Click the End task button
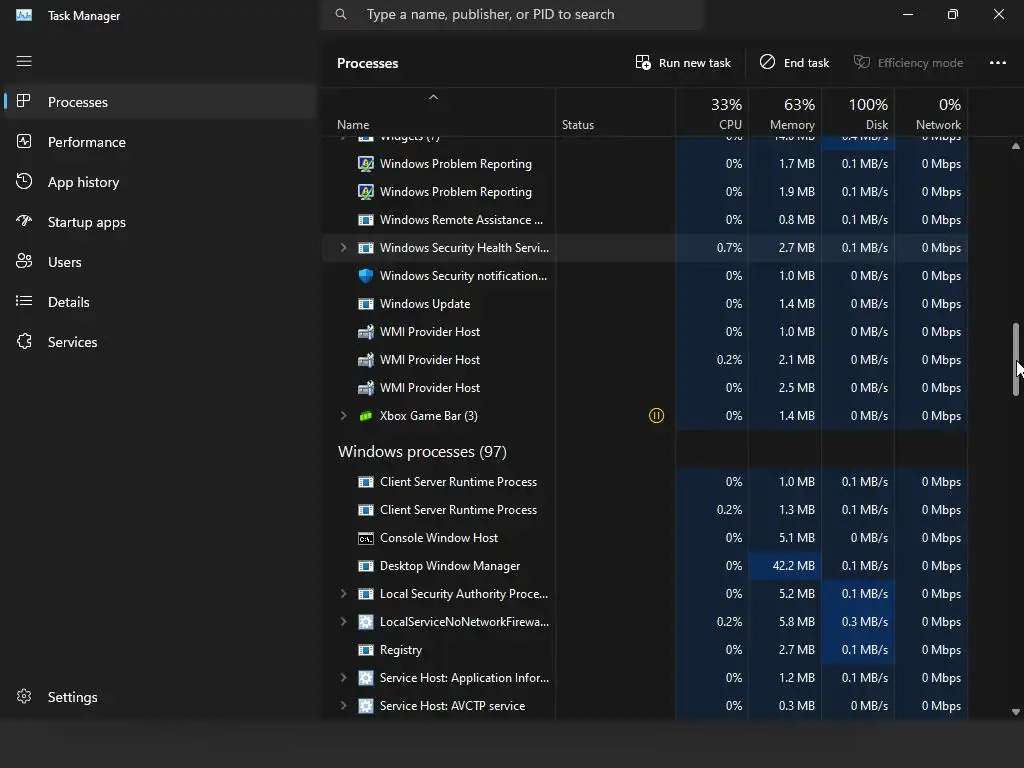1024x768 pixels. pos(794,63)
